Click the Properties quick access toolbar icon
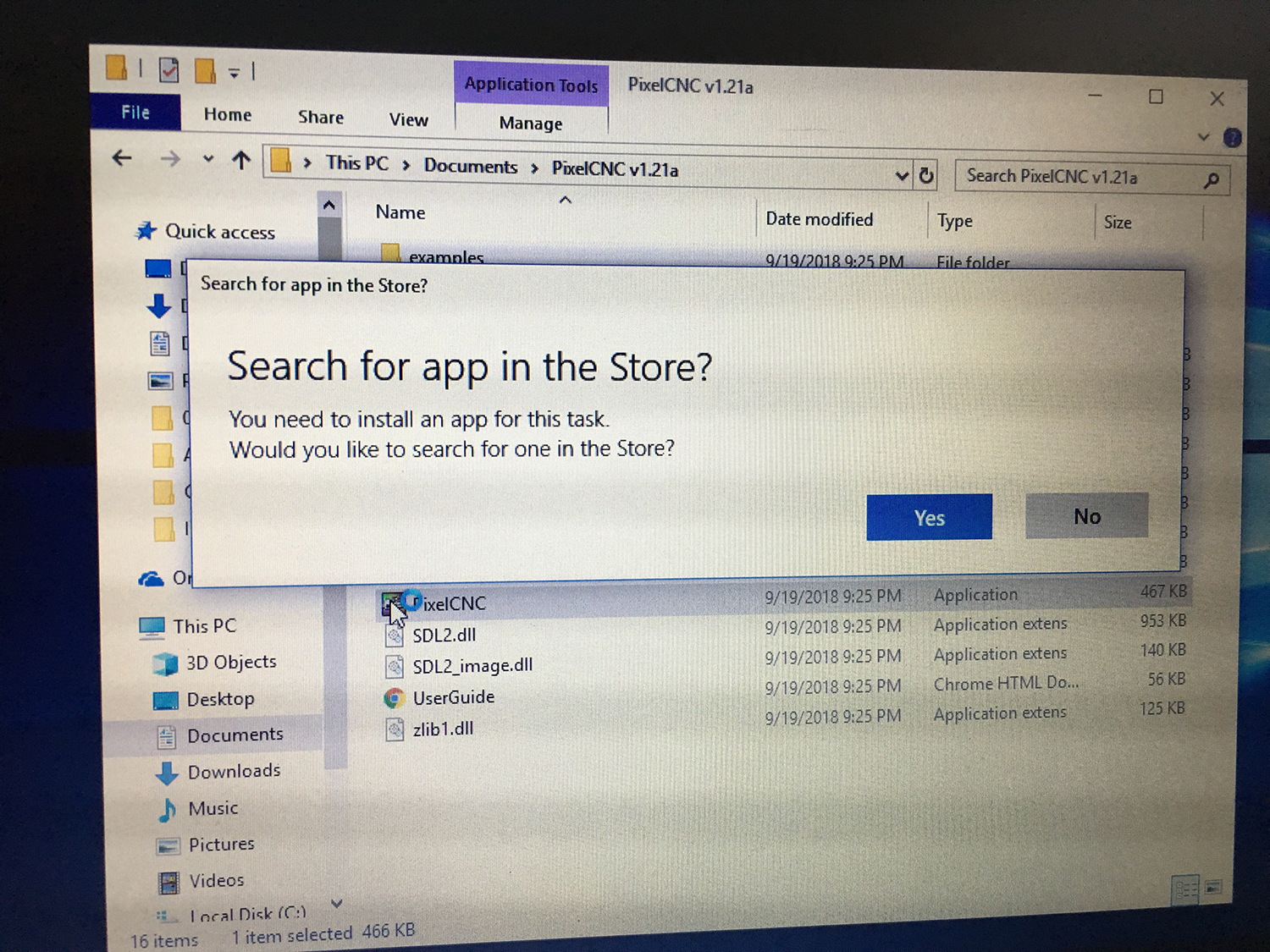Viewport: 1270px width, 952px height. click(x=169, y=69)
